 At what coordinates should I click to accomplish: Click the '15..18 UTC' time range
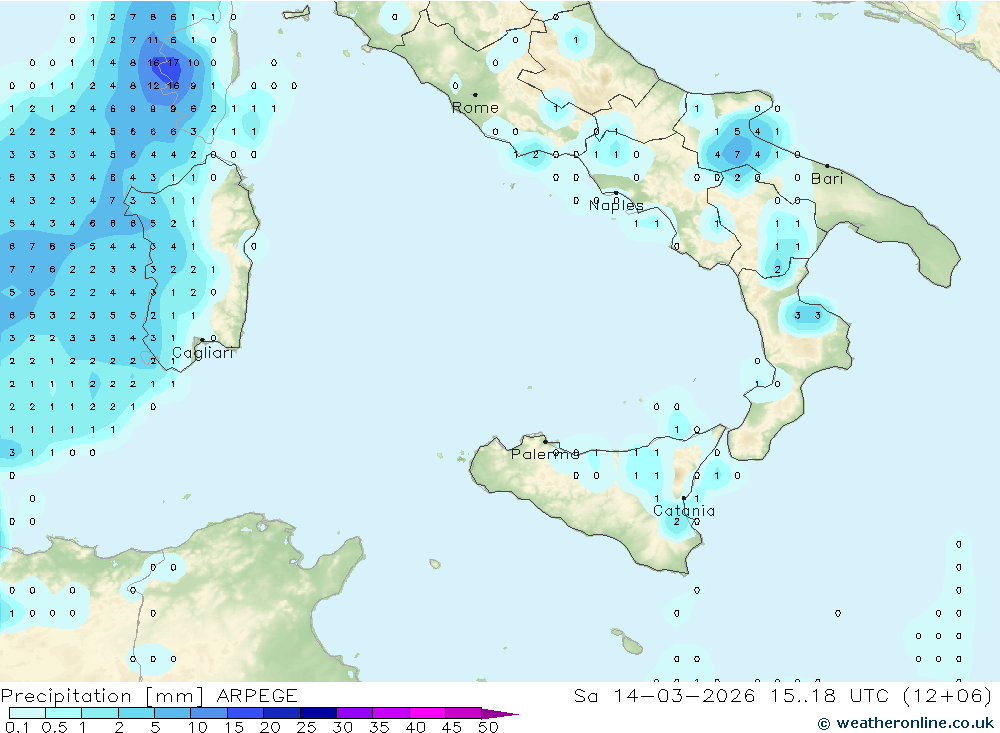click(831, 696)
